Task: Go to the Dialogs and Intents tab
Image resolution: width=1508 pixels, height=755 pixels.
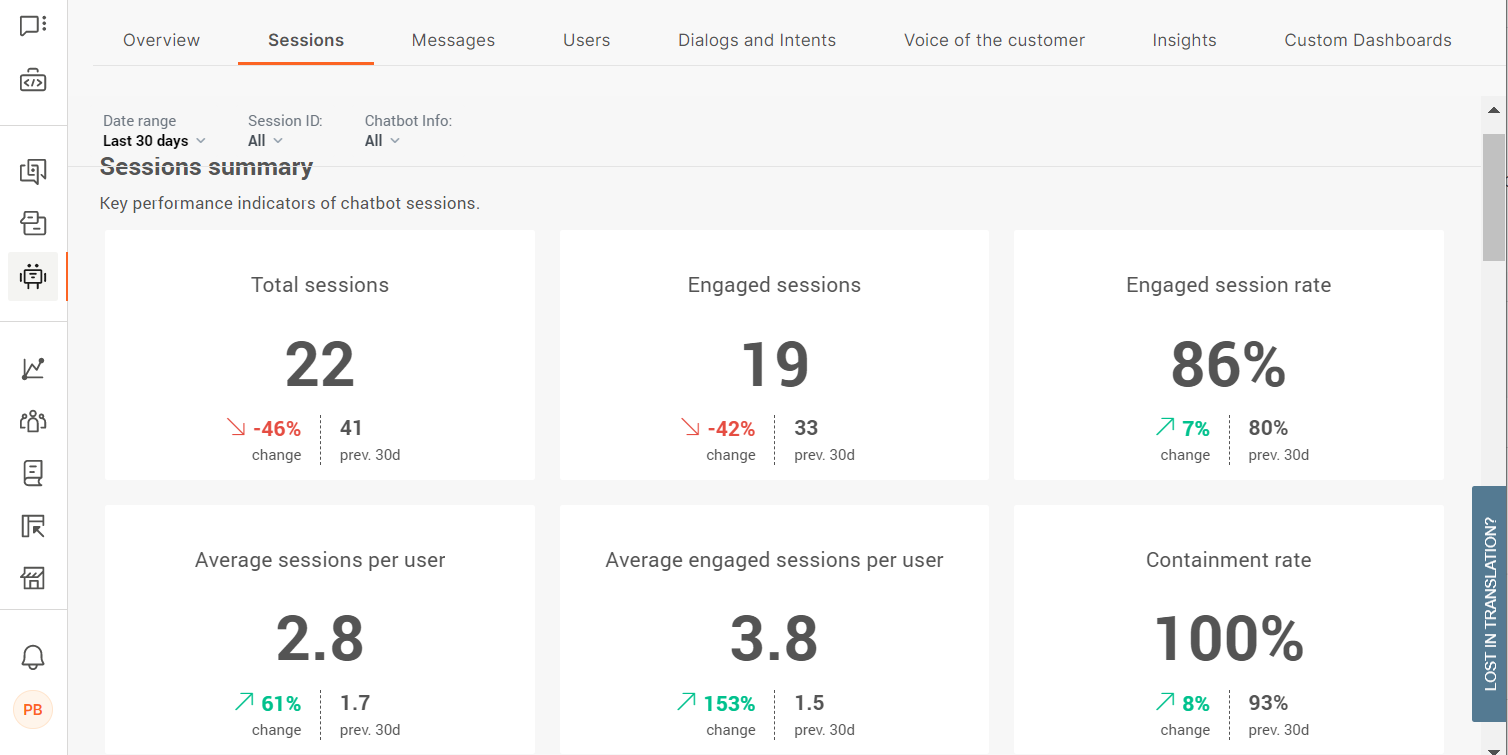Action: (757, 40)
